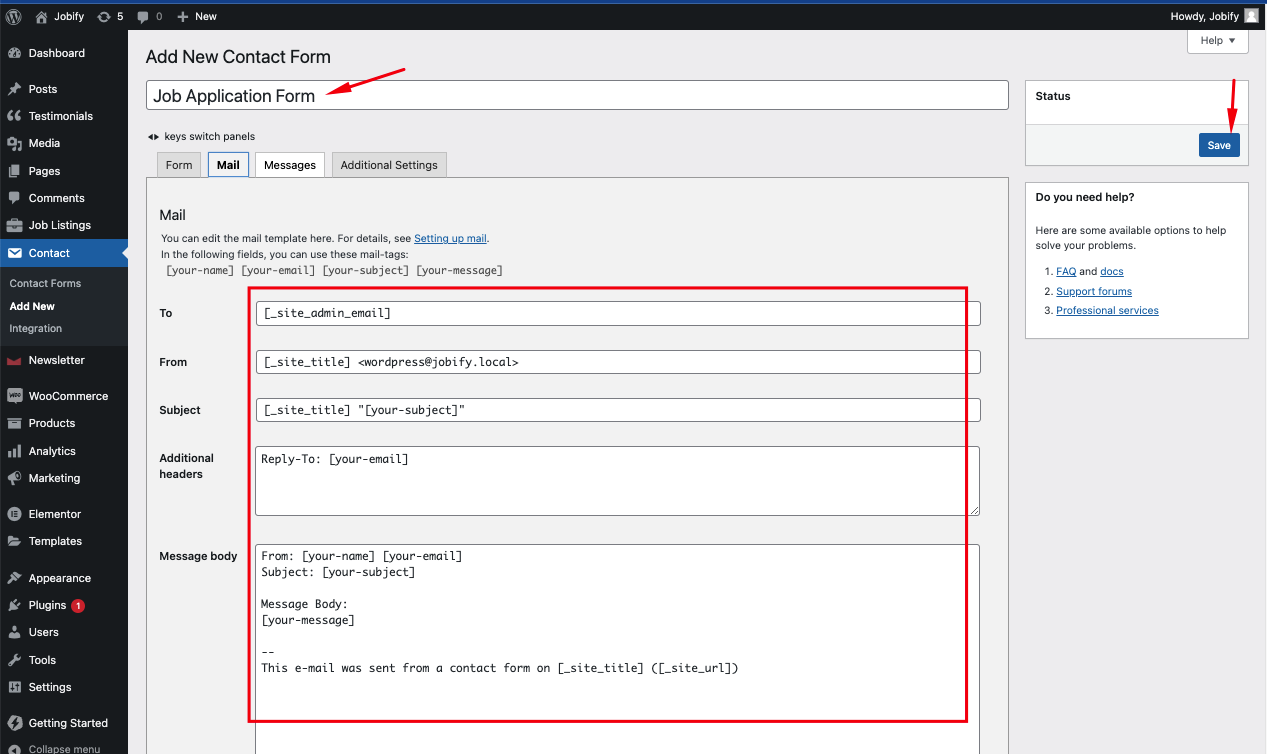Viewport: 1267px width, 754px height.
Task: Click the + New button in the admin bar
Action: tap(196, 16)
